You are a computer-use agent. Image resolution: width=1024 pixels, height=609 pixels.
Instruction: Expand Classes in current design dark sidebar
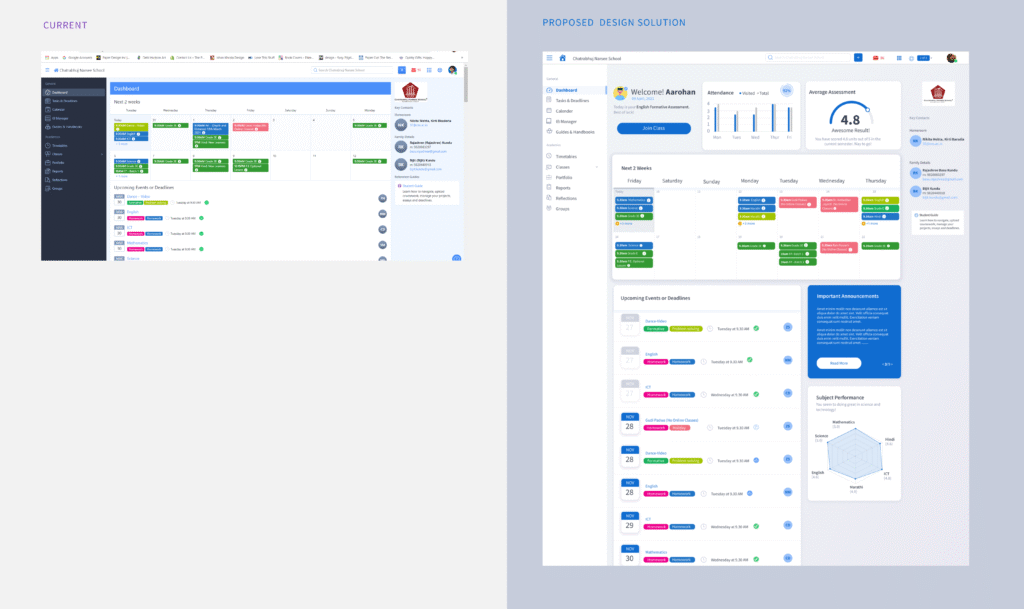[59, 152]
